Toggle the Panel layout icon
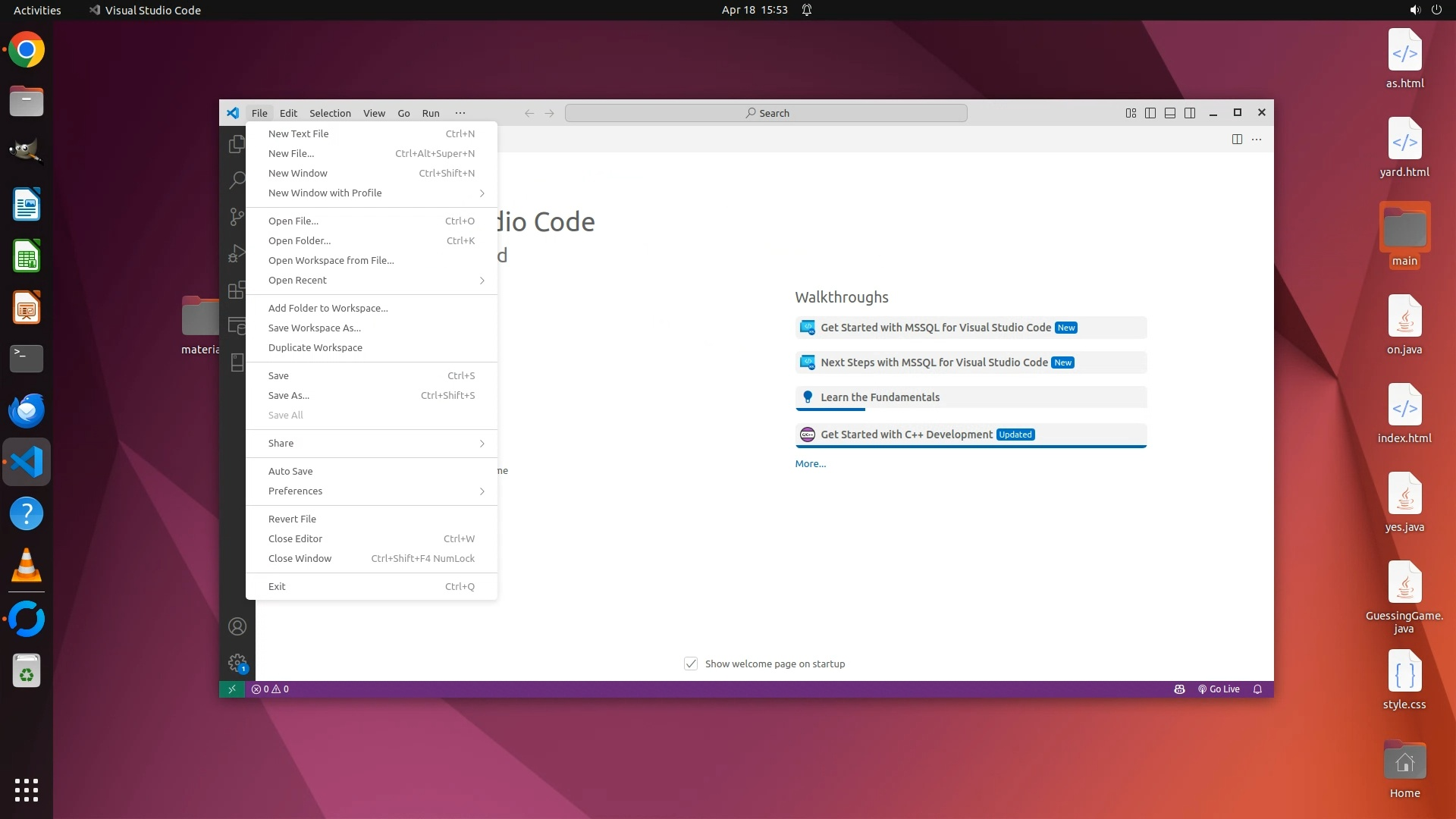Viewport: 1456px width, 819px height. 1170,113
